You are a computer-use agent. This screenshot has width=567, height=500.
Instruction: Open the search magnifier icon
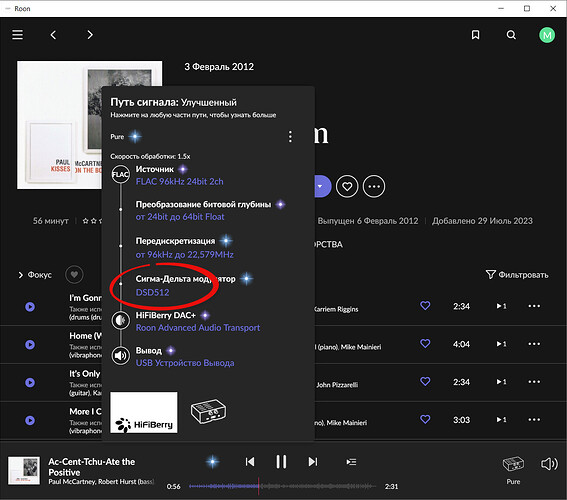(511, 35)
